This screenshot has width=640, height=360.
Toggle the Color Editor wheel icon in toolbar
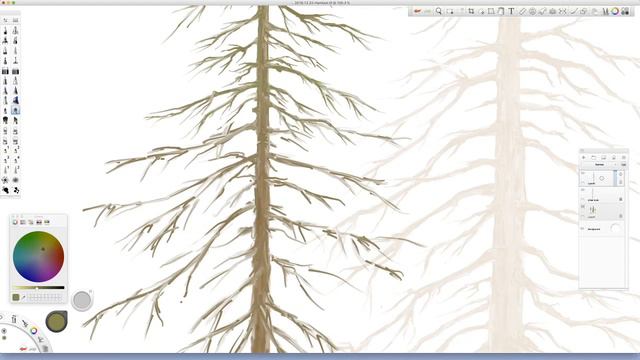click(x=615, y=11)
